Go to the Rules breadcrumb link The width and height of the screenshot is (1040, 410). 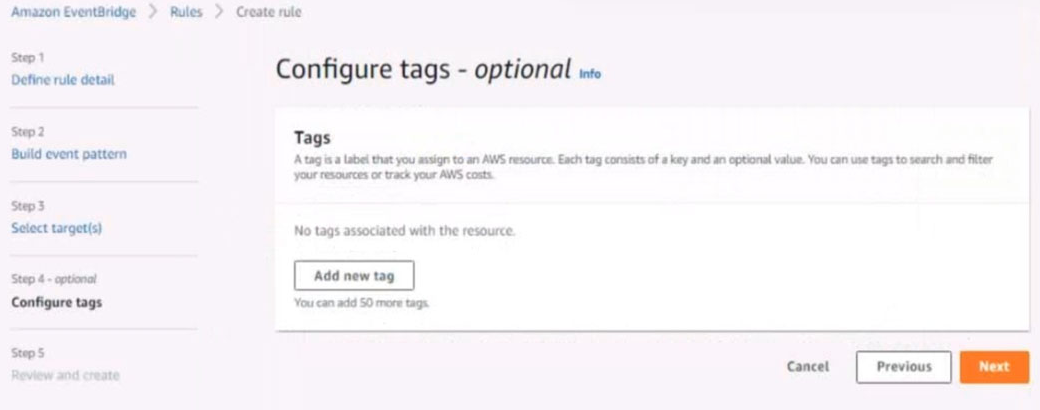(x=186, y=12)
